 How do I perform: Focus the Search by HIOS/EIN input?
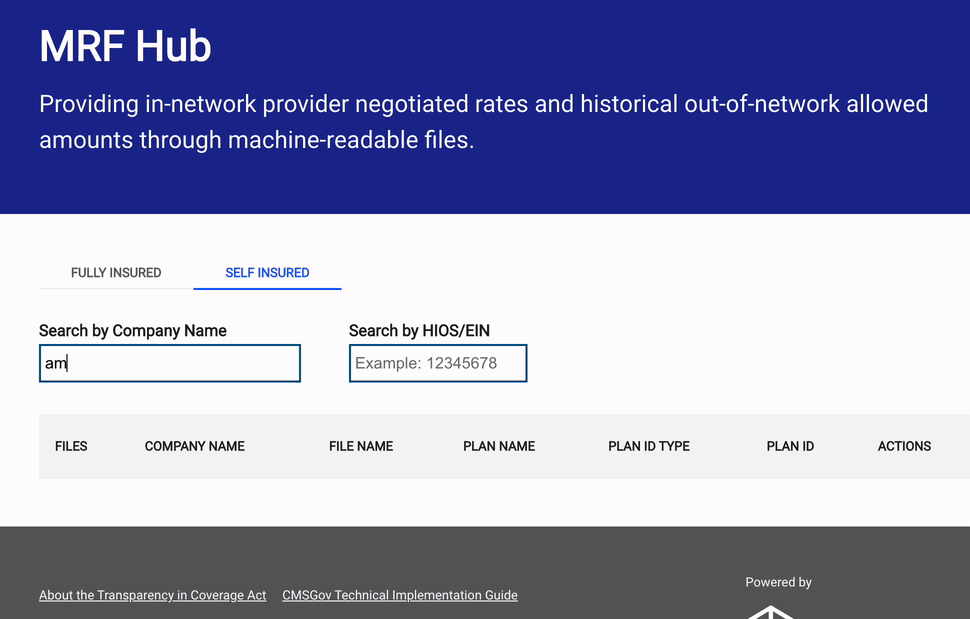pos(438,363)
